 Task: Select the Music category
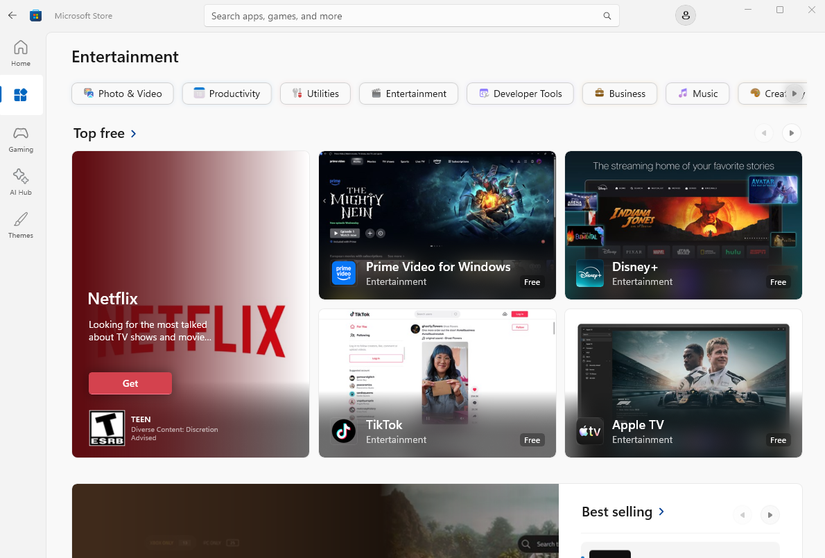(x=697, y=94)
